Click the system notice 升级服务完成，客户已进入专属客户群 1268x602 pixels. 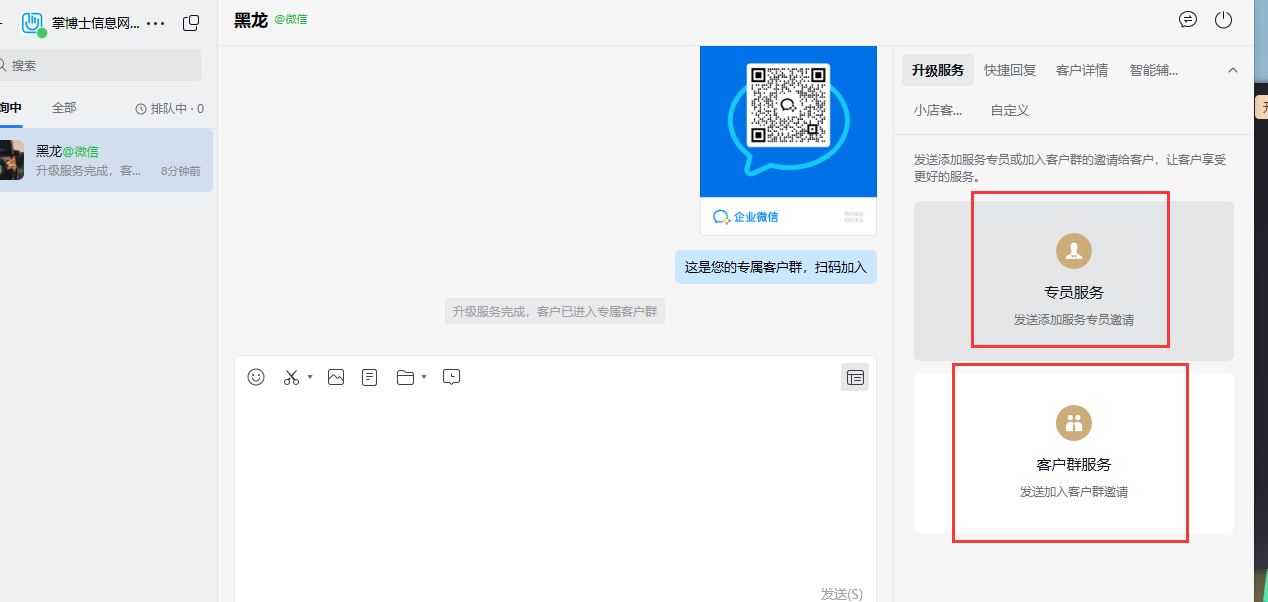[555, 311]
